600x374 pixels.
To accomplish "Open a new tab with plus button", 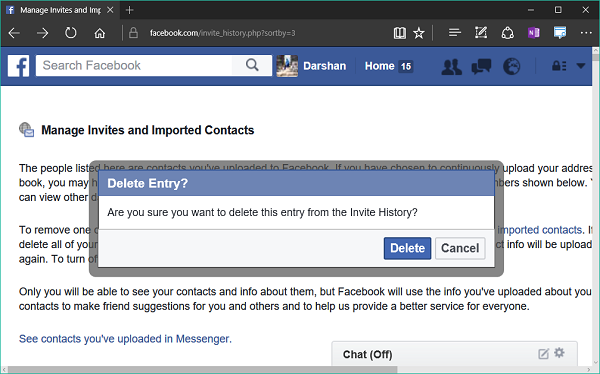I will point(129,10).
